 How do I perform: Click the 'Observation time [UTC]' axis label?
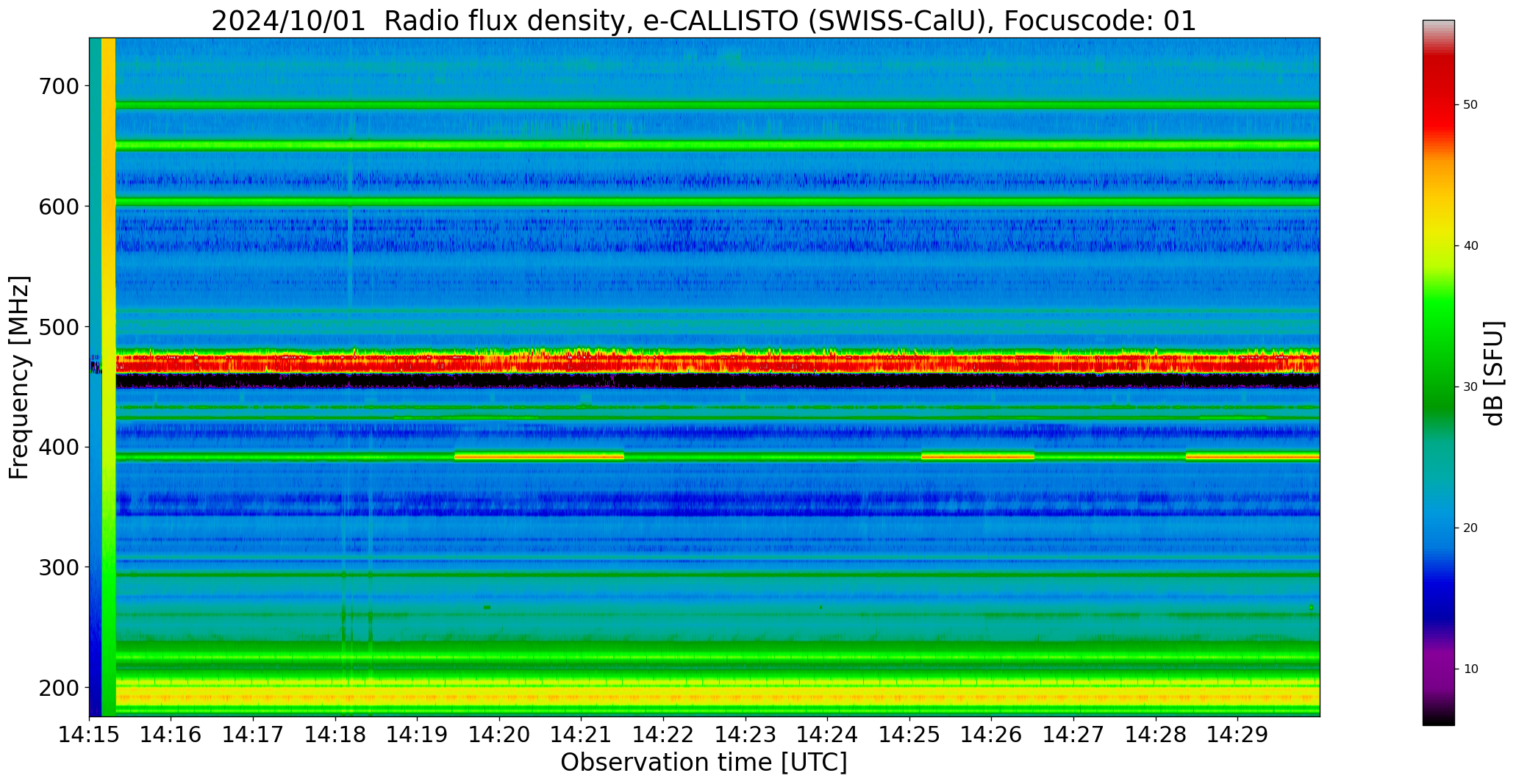(x=704, y=763)
